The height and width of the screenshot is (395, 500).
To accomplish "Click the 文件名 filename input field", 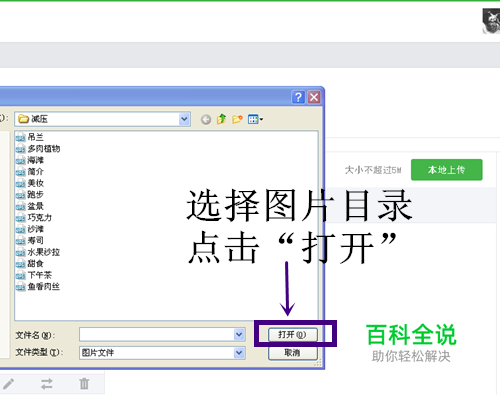I will [x=162, y=334].
